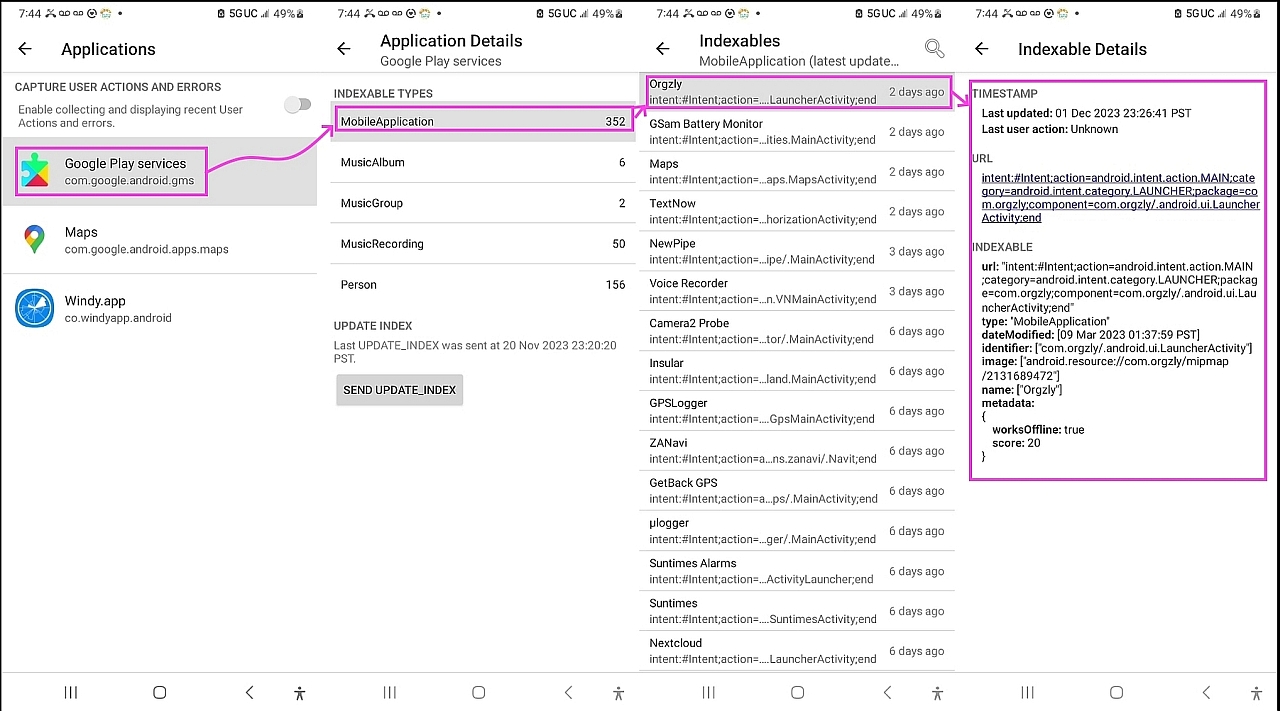This screenshot has height=711, width=1280.
Task: Click the Windy.app icon
Action: coord(35,308)
